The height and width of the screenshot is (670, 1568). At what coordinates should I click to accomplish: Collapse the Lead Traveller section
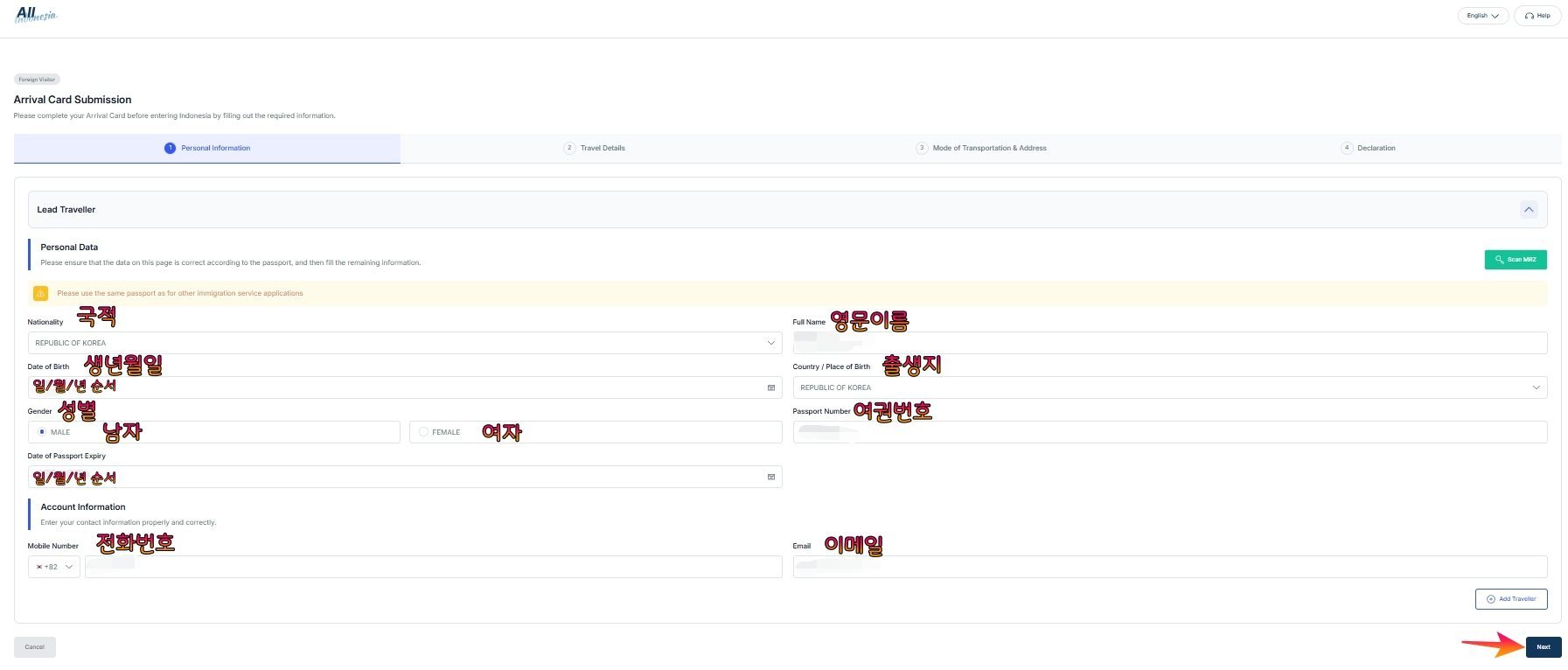[x=1529, y=210]
